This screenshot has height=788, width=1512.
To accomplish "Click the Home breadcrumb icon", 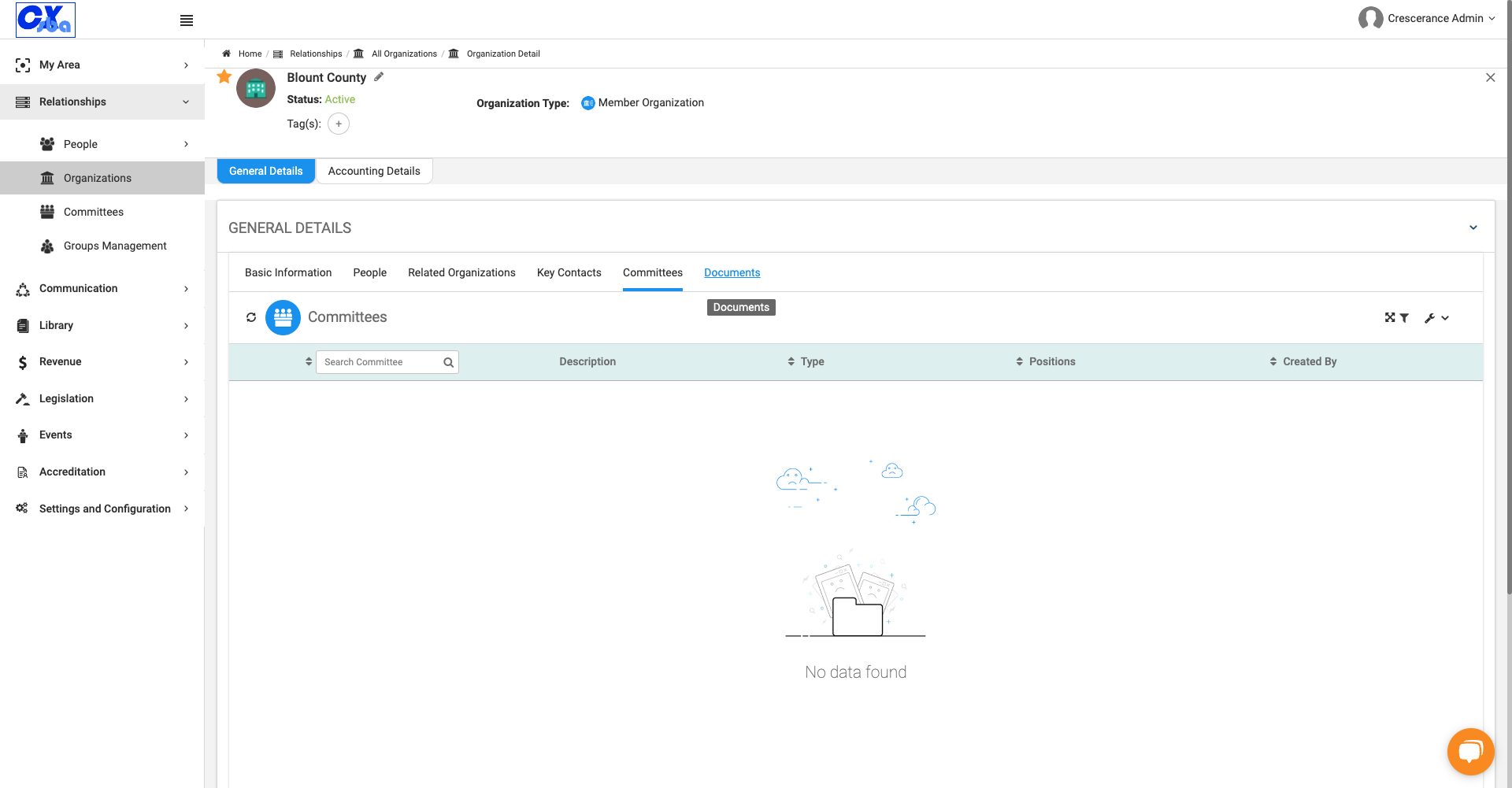I will pos(227,54).
